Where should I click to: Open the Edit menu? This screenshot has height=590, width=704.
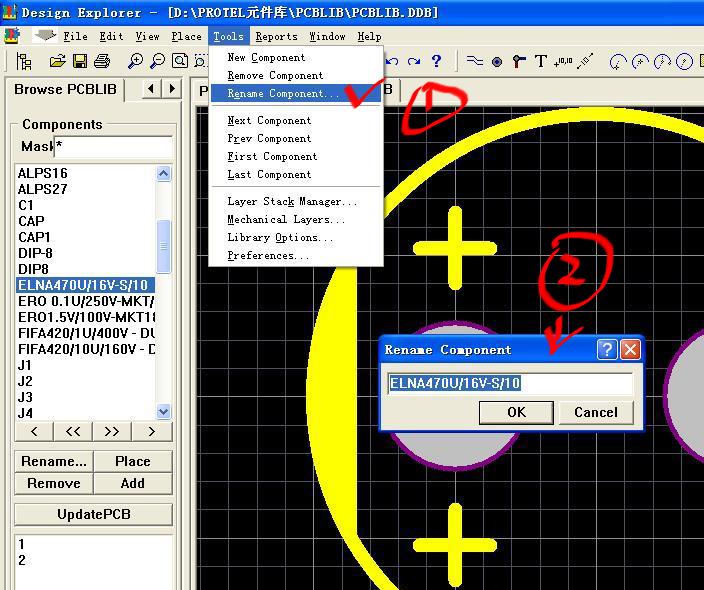(x=111, y=36)
